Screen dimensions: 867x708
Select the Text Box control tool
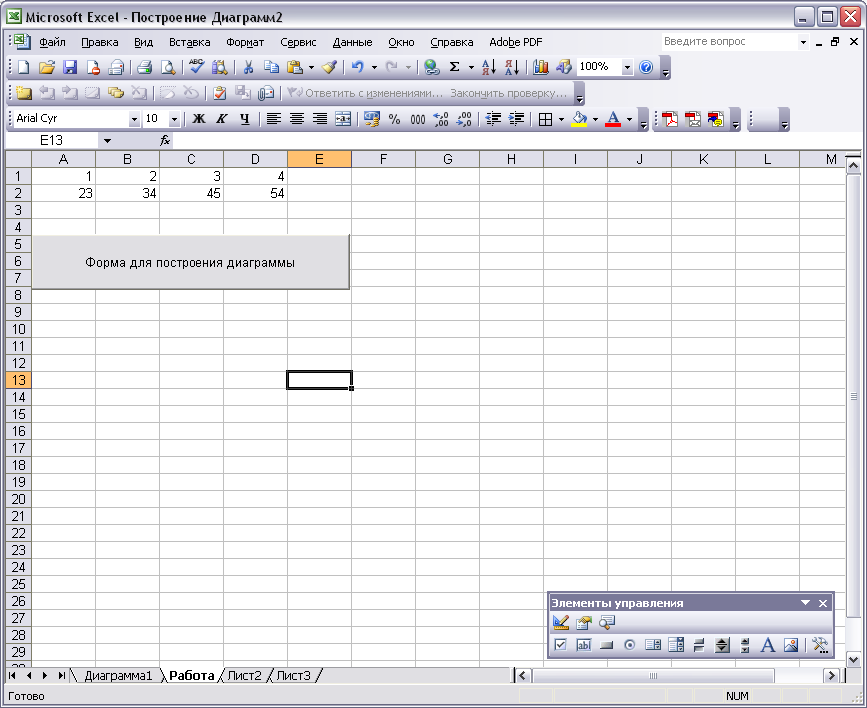[x=584, y=645]
